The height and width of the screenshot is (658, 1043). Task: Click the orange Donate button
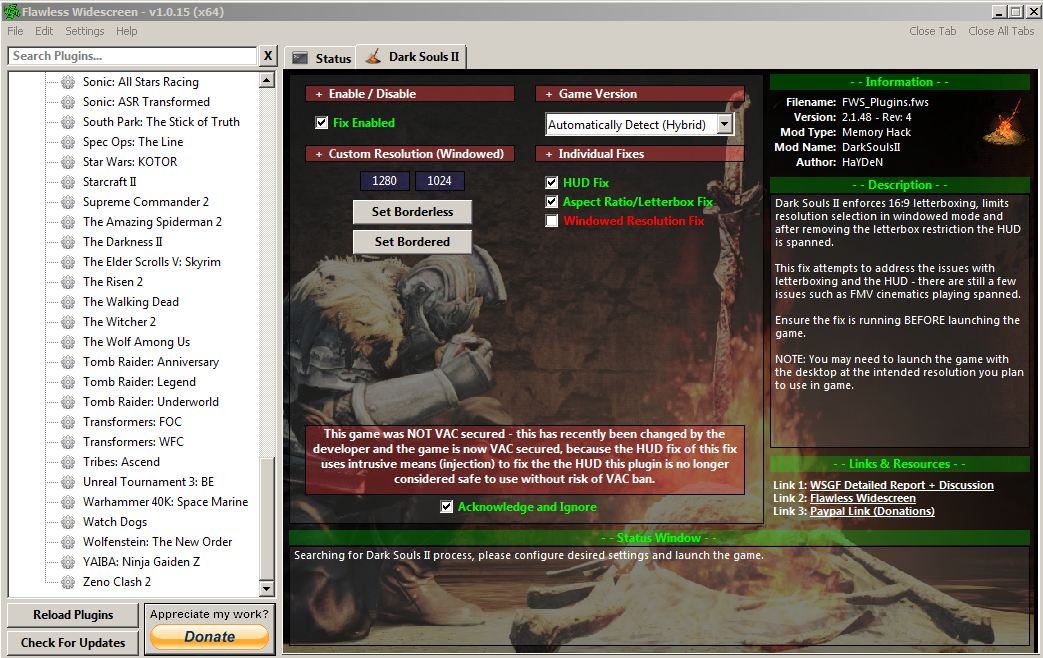[210, 637]
